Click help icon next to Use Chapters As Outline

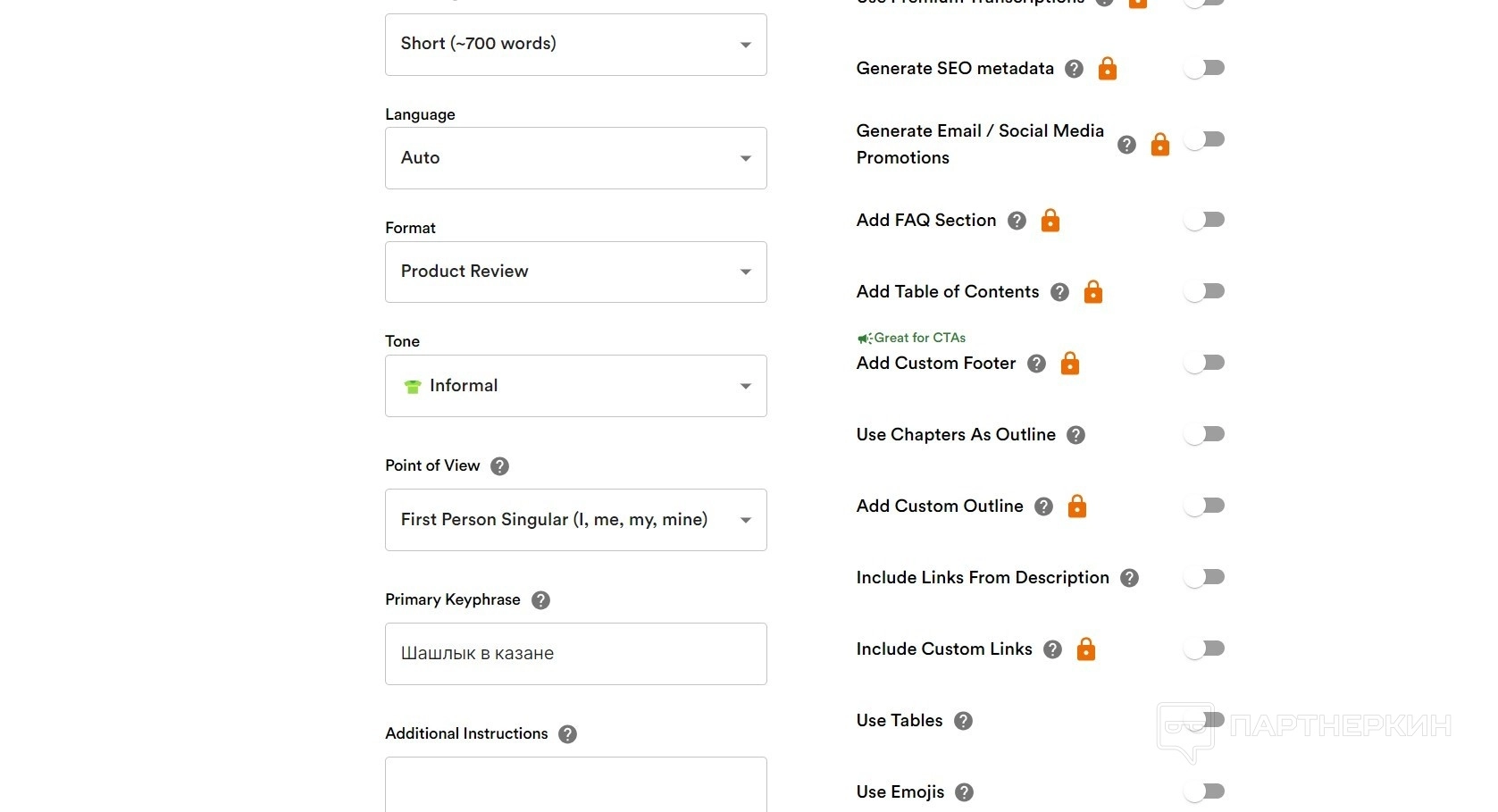(1075, 435)
